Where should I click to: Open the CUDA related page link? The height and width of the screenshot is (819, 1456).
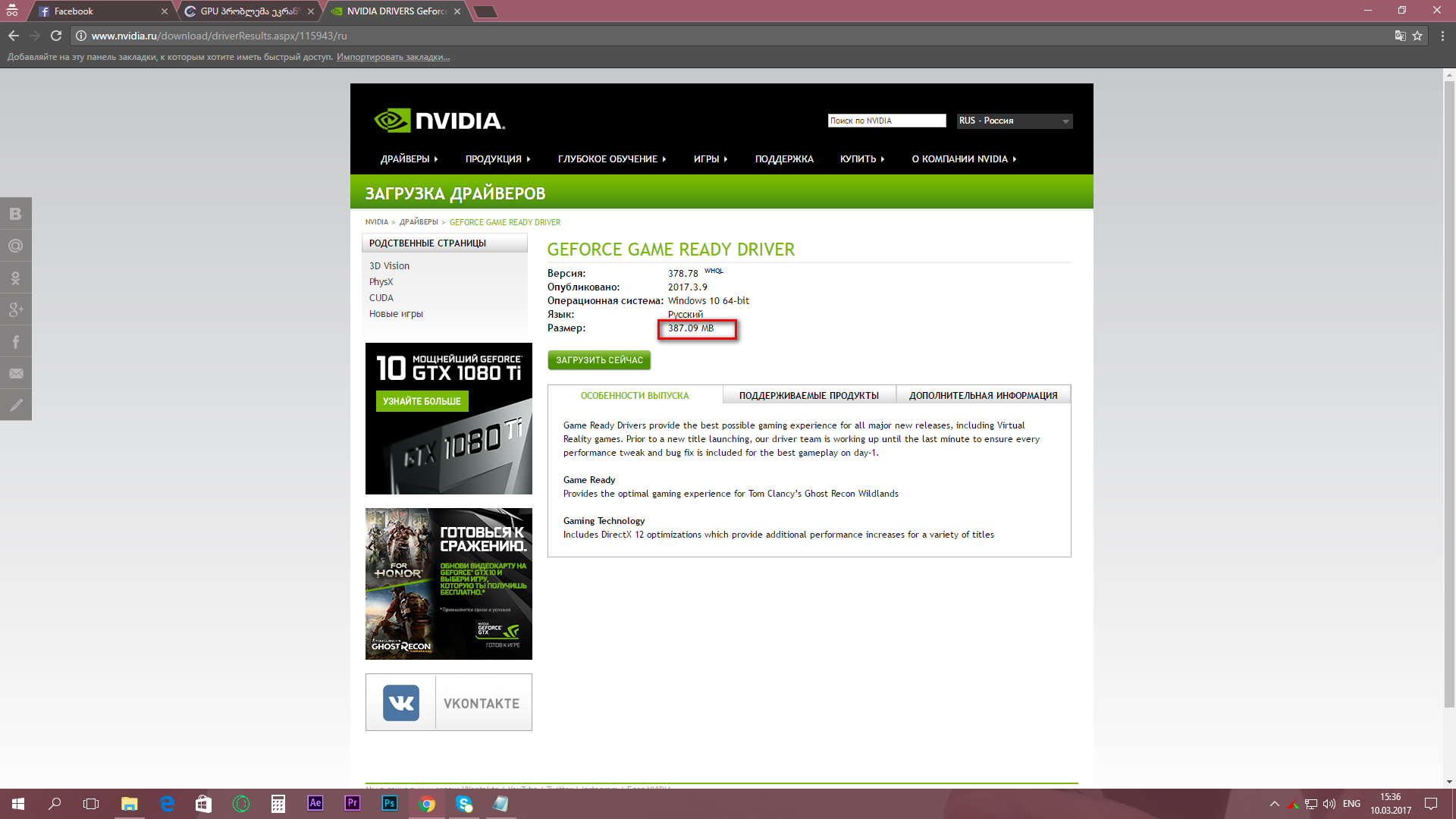click(x=381, y=298)
